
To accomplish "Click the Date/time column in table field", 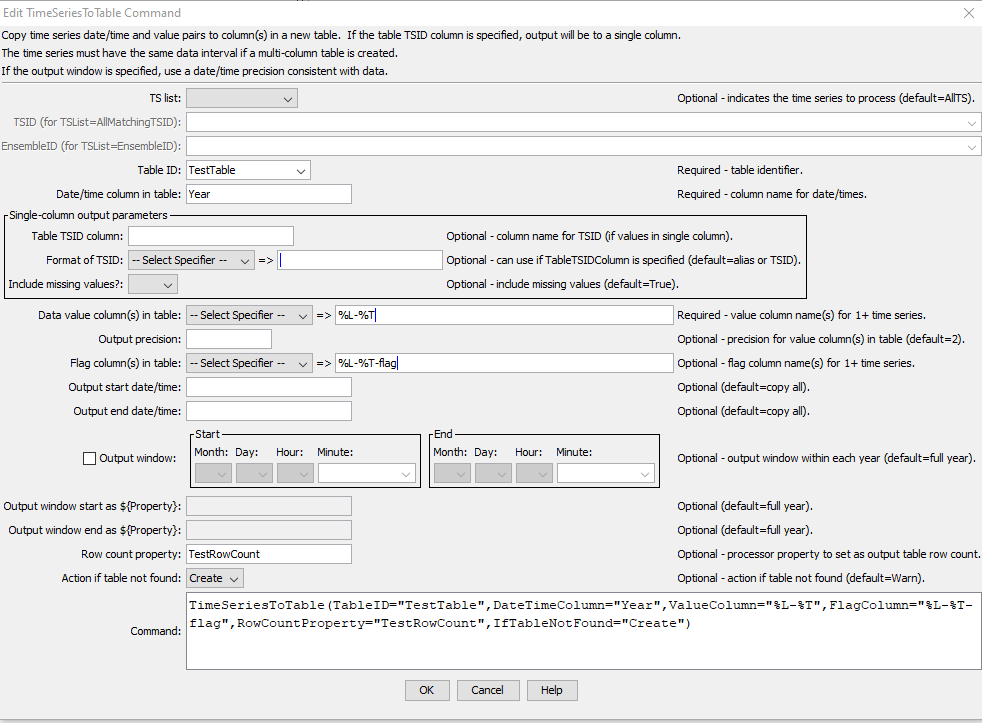I will (x=269, y=194).
